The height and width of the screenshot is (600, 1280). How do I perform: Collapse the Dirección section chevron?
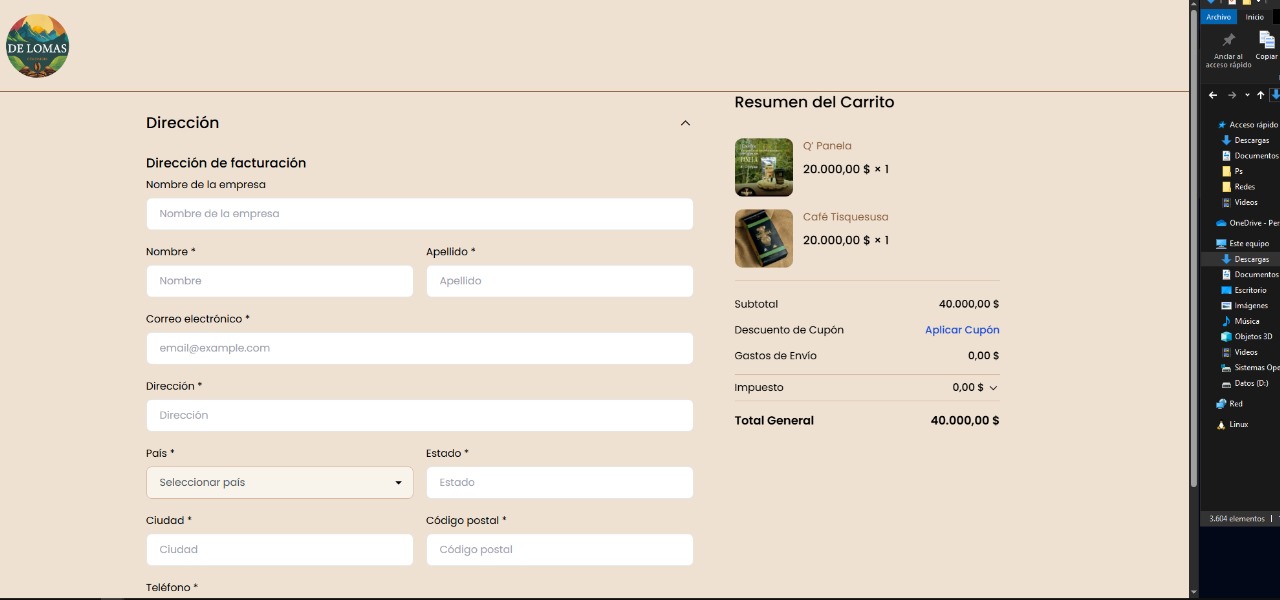[x=685, y=123]
